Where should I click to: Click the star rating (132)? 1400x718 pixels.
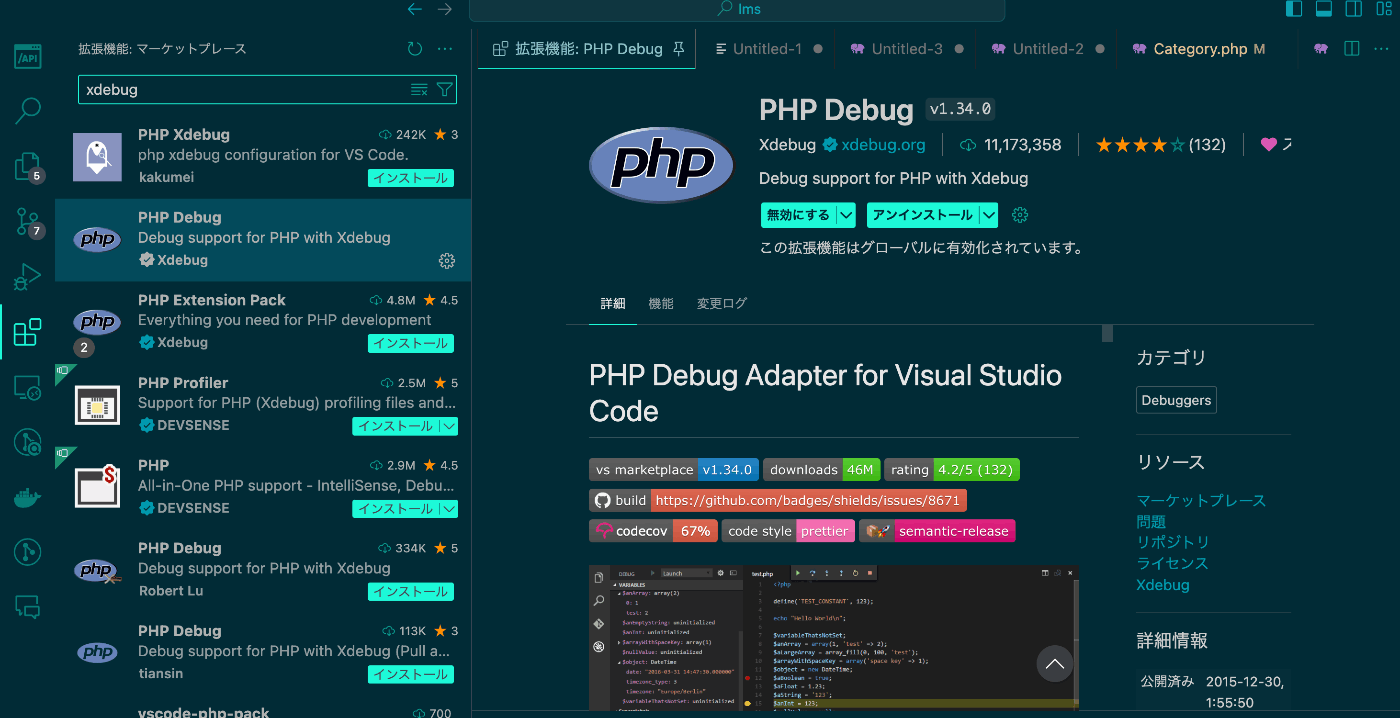click(x=1160, y=145)
